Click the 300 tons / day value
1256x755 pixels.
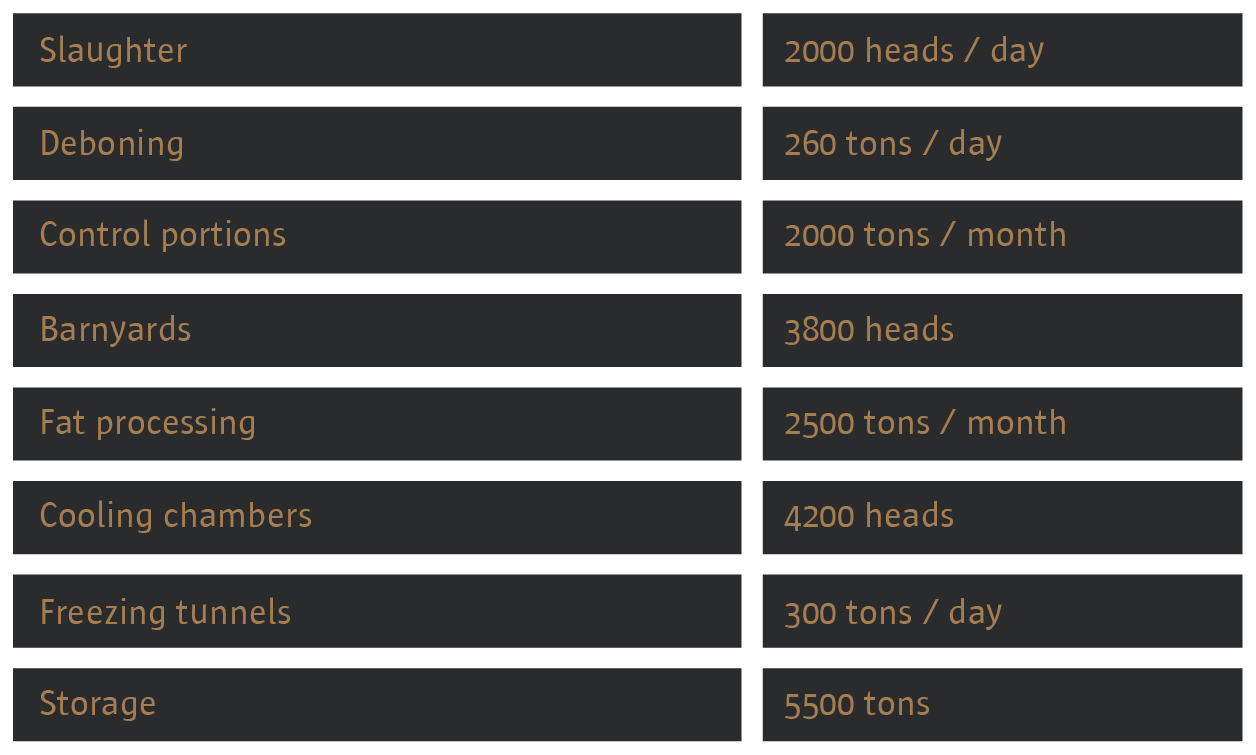click(892, 611)
